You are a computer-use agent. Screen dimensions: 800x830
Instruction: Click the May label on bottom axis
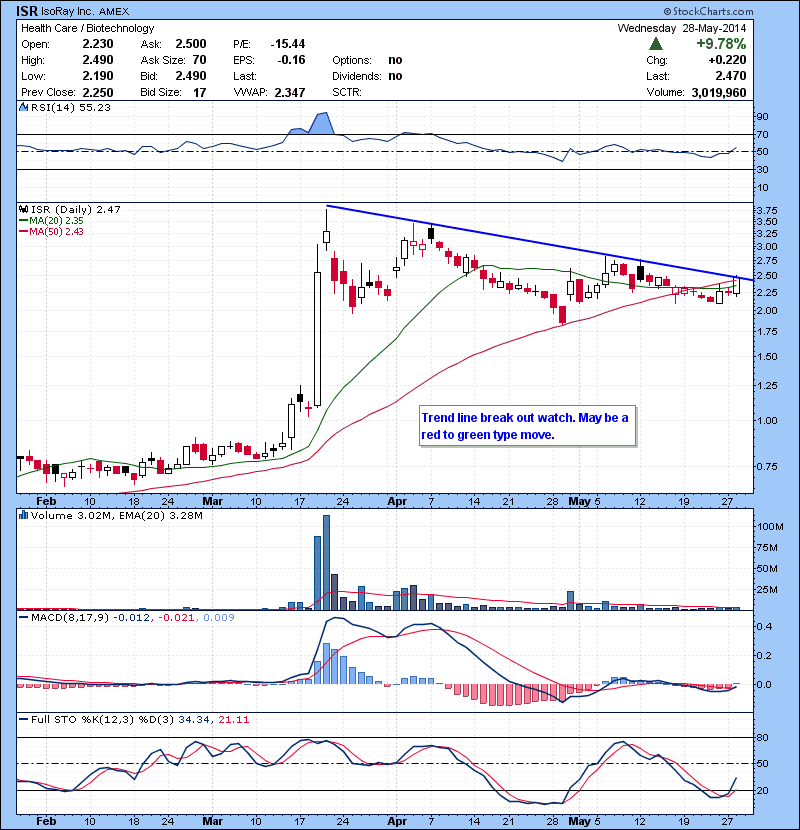click(579, 822)
